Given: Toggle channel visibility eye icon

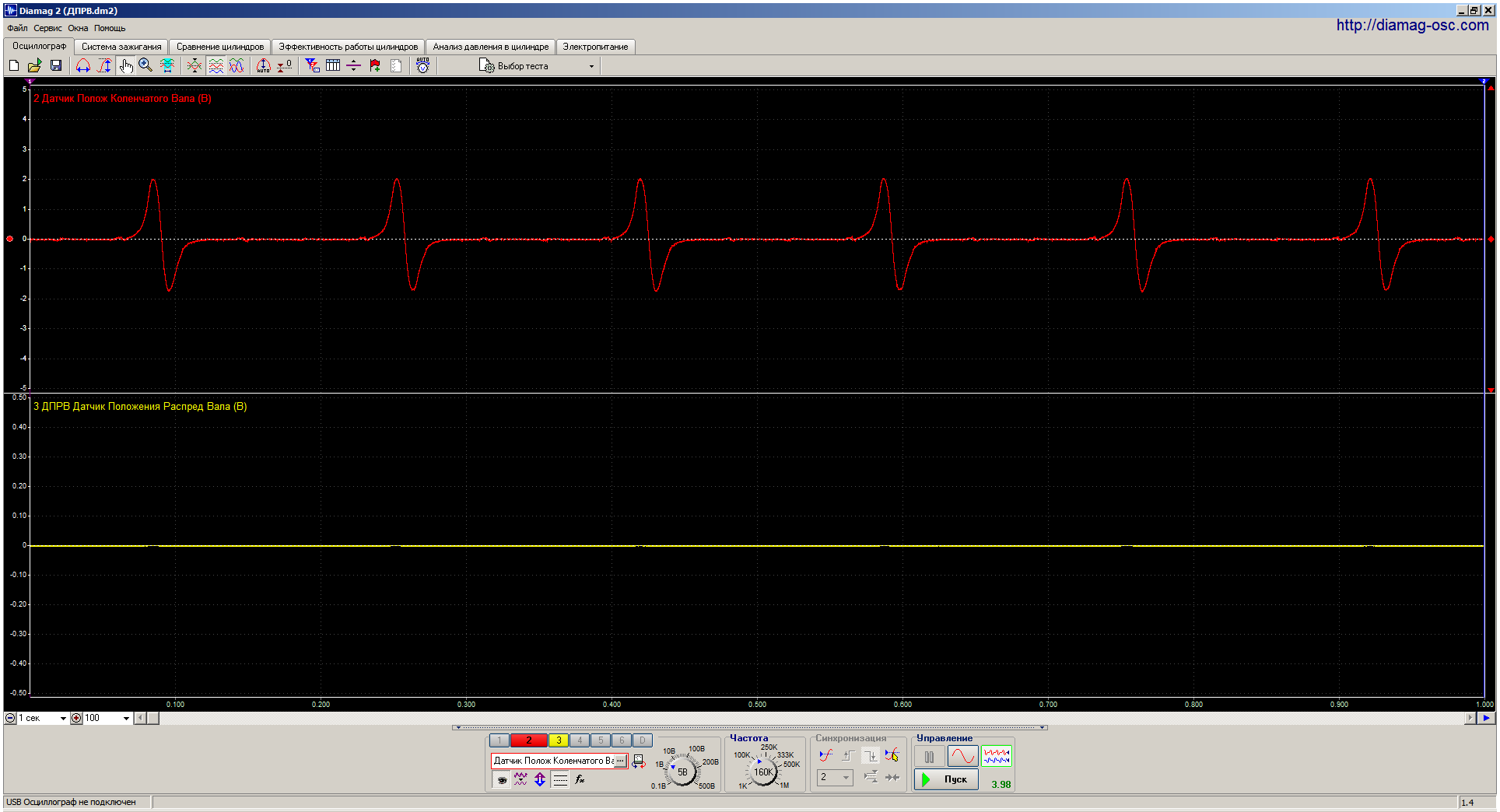Looking at the screenshot, I should tap(502, 779).
